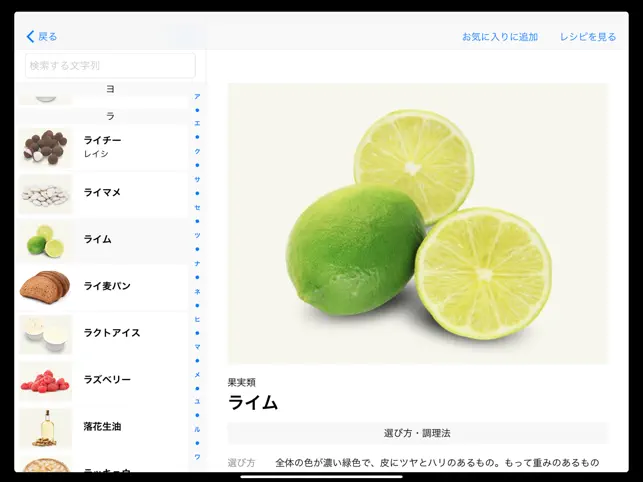Open the ライマメ lima bean thumbnail

pos(45,194)
